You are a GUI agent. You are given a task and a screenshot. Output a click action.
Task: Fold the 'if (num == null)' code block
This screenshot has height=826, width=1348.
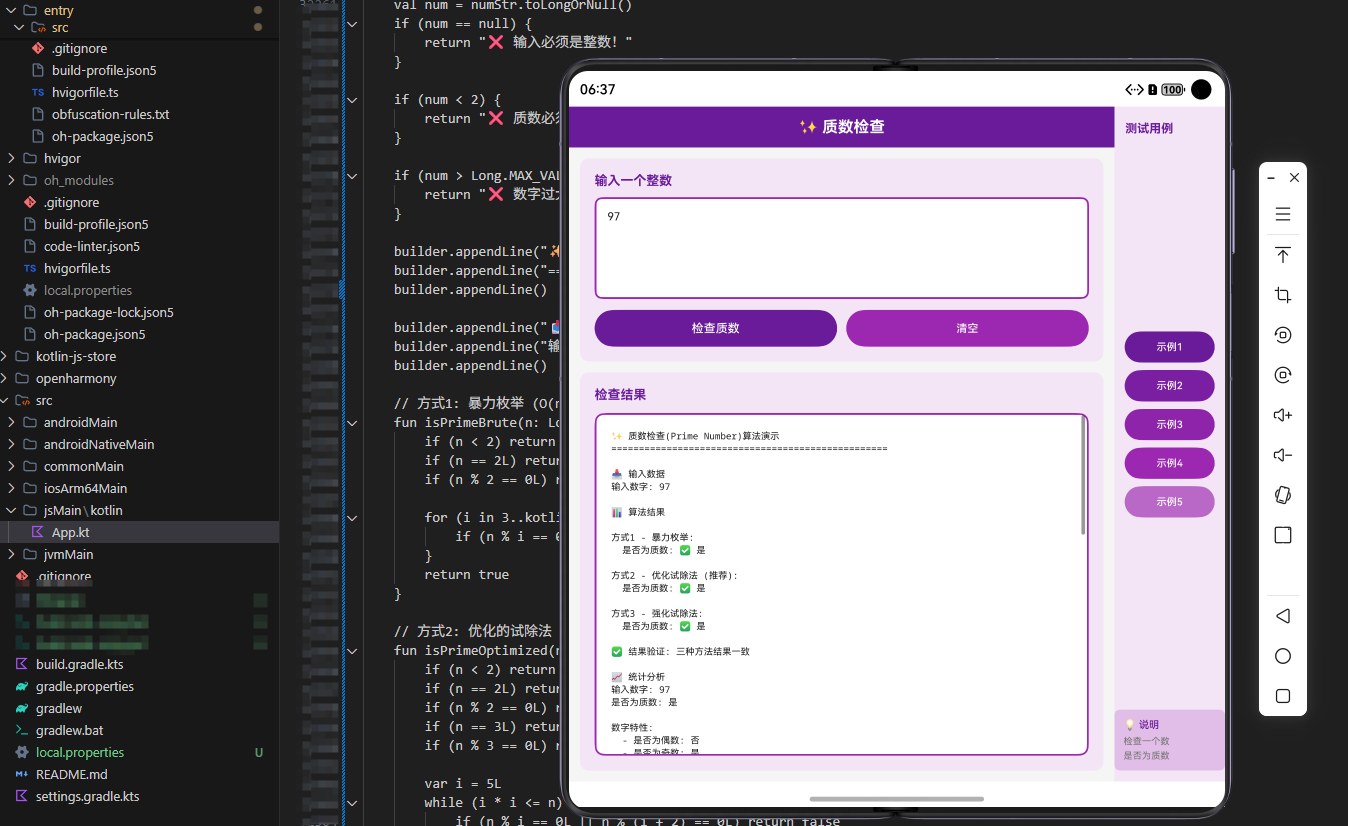click(351, 23)
